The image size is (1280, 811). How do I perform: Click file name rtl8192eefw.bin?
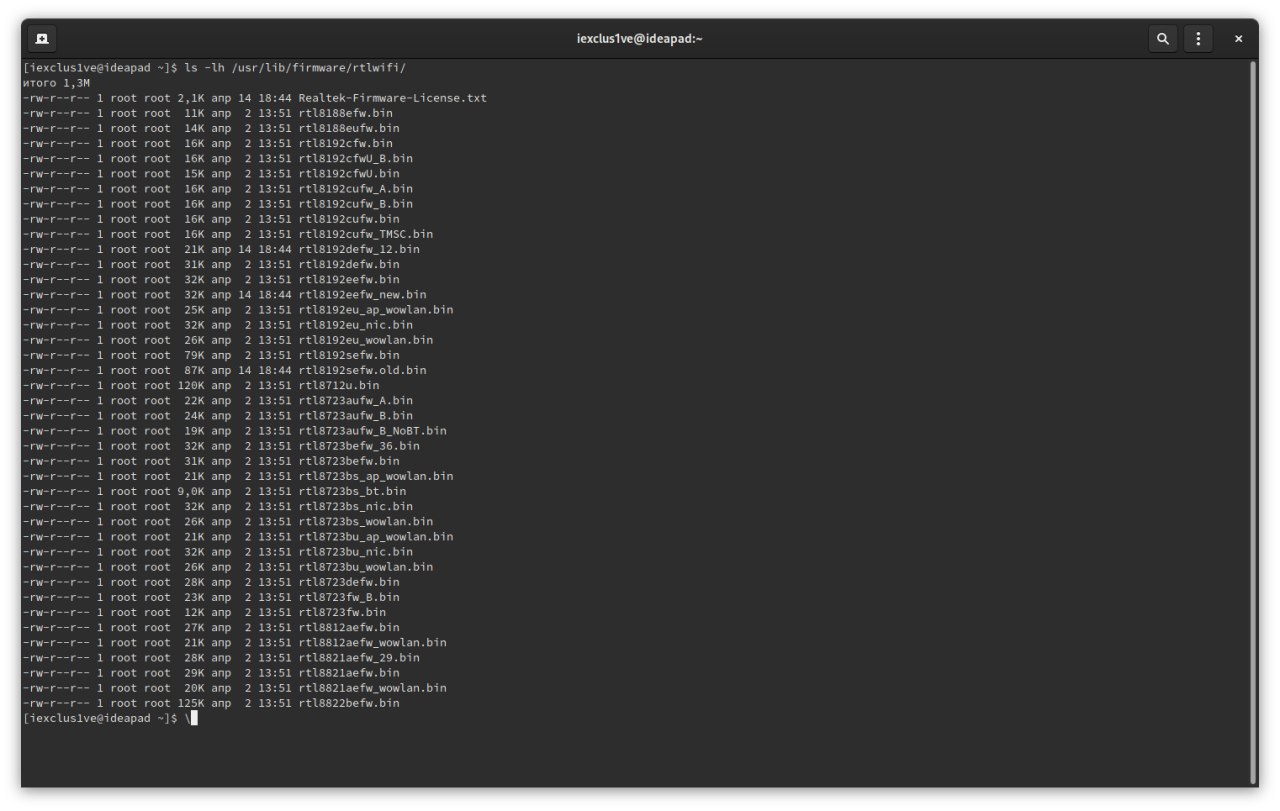349,279
